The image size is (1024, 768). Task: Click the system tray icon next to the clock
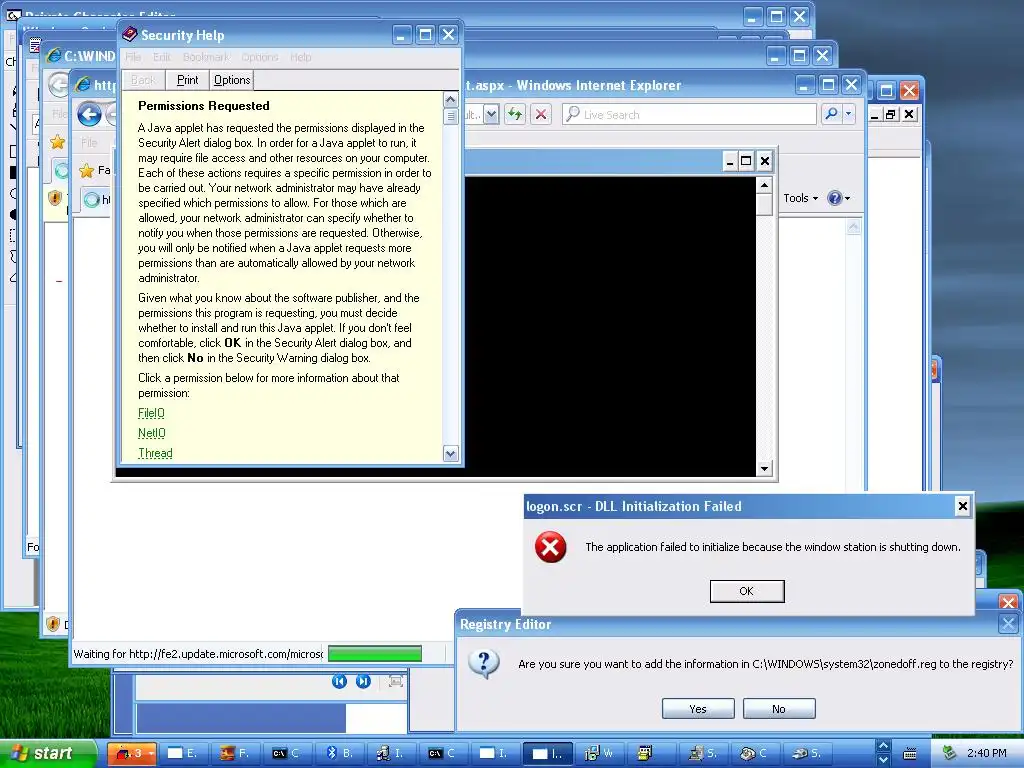950,753
